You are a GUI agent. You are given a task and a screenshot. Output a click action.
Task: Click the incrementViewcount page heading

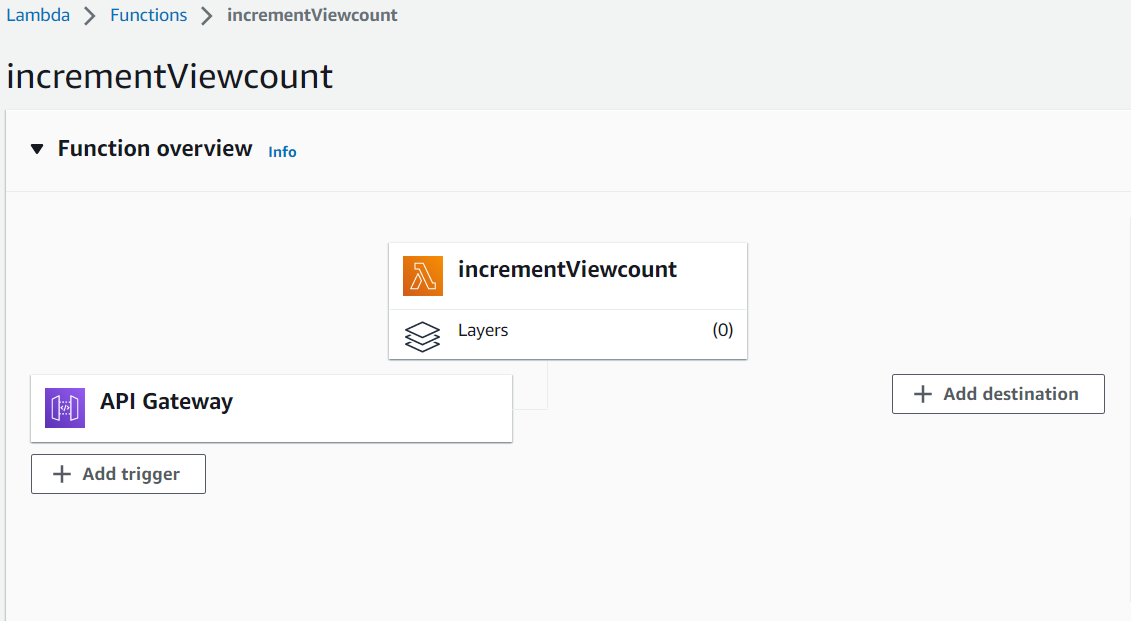[x=170, y=76]
